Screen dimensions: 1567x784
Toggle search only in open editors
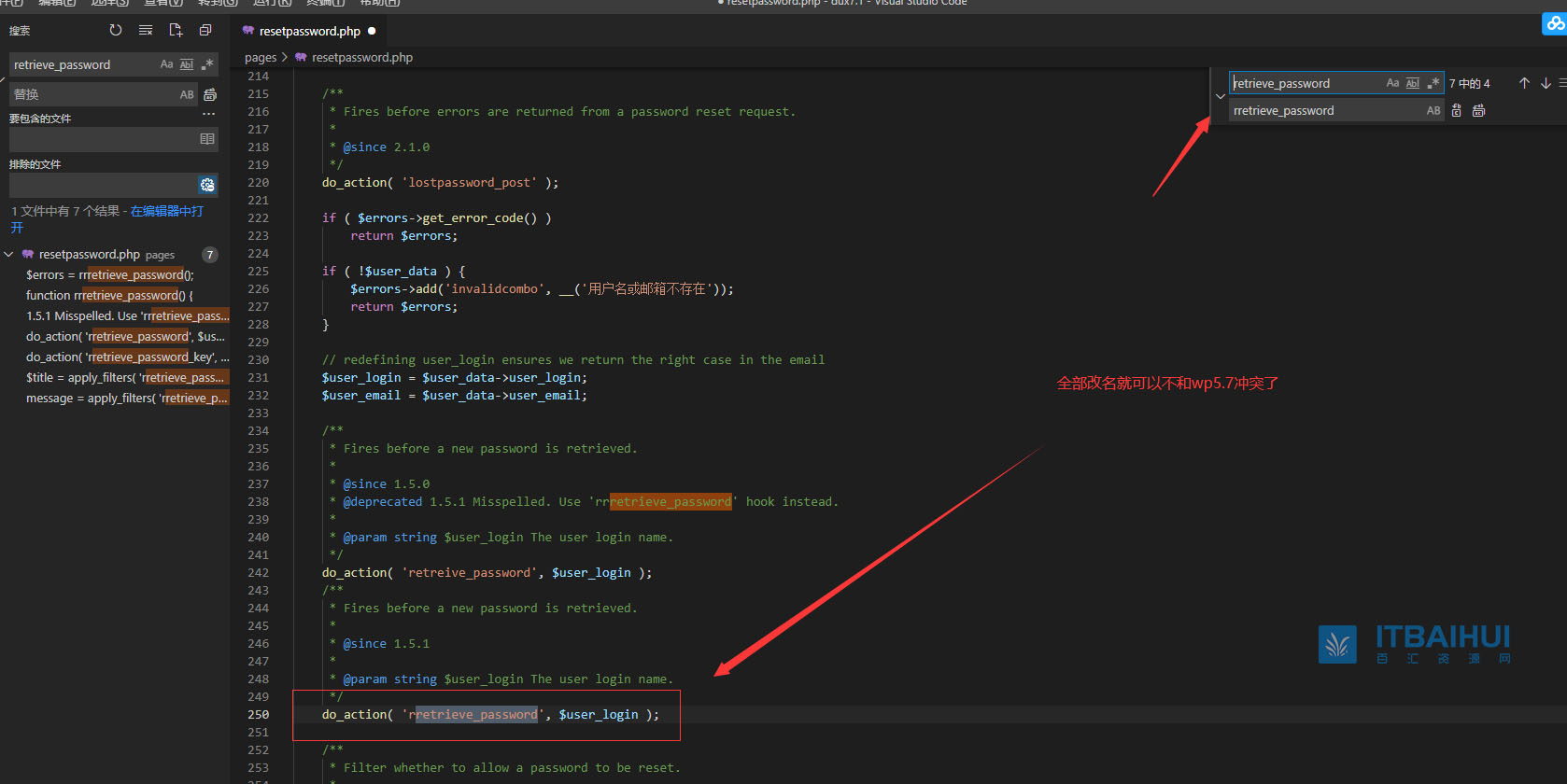pos(207,139)
